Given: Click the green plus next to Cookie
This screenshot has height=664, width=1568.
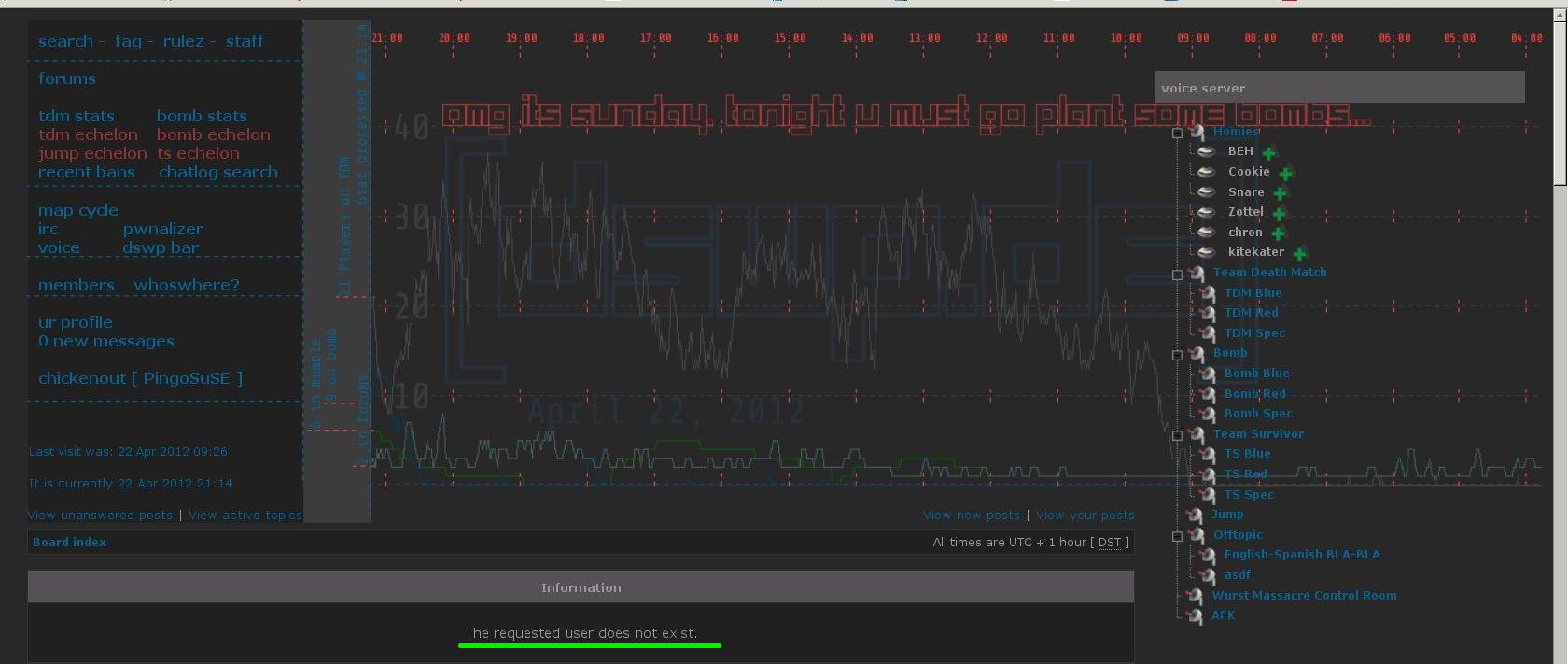Looking at the screenshot, I should (1285, 174).
